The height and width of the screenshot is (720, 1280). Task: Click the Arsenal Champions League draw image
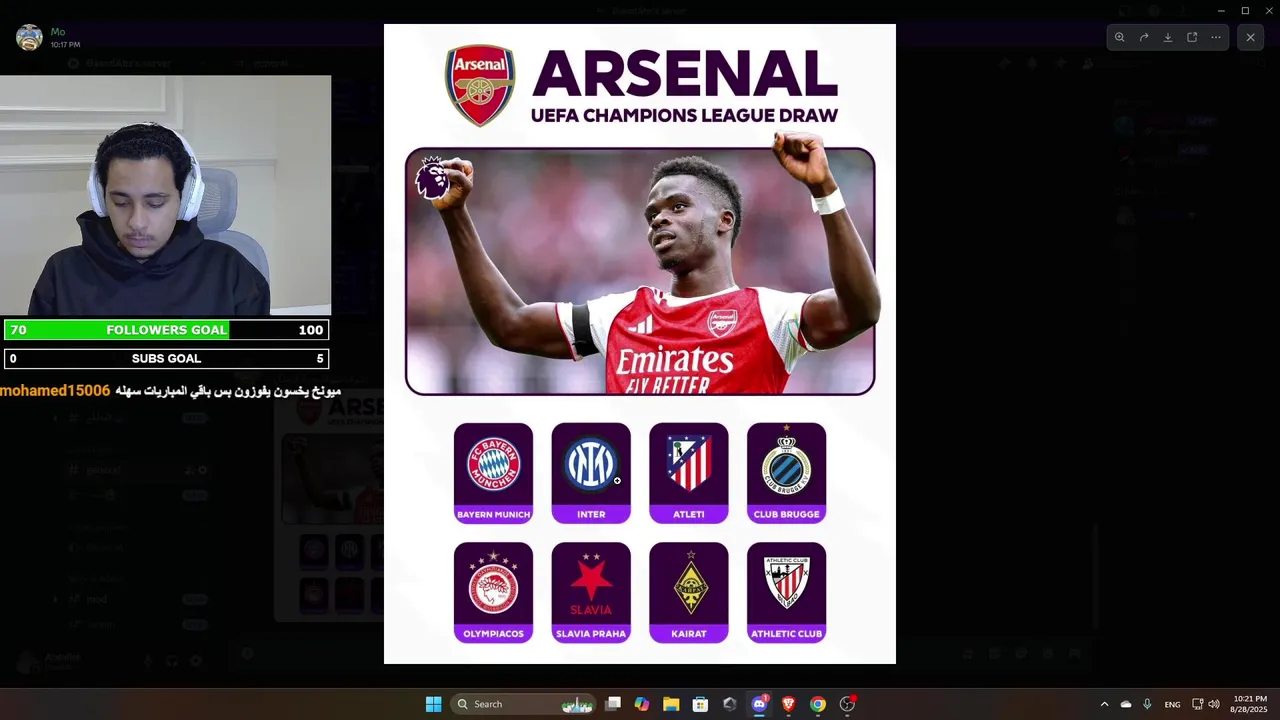point(640,344)
